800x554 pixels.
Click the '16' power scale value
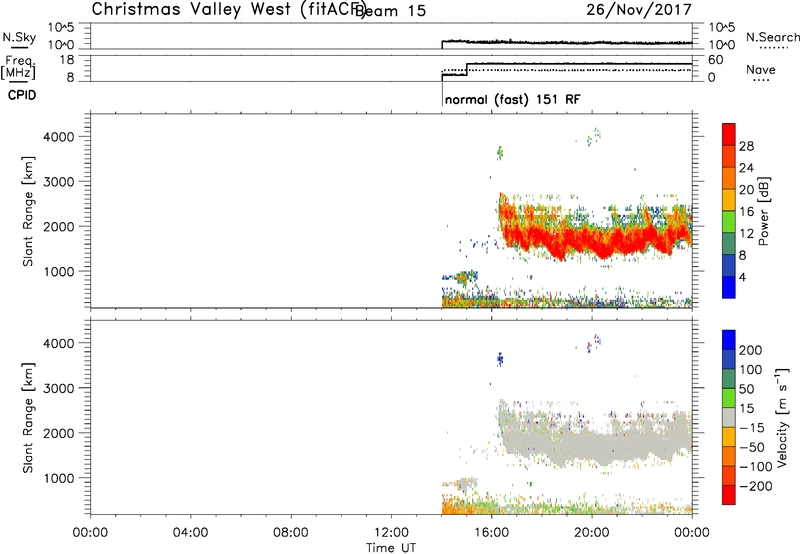click(x=746, y=212)
